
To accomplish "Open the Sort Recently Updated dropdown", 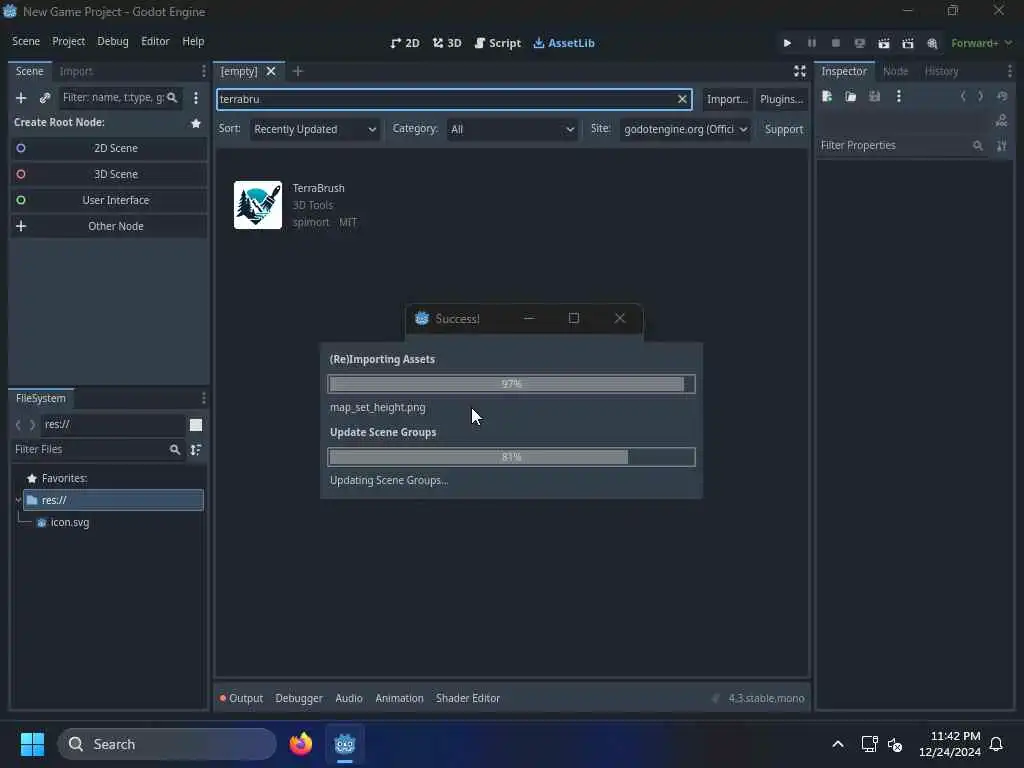I will 315,129.
